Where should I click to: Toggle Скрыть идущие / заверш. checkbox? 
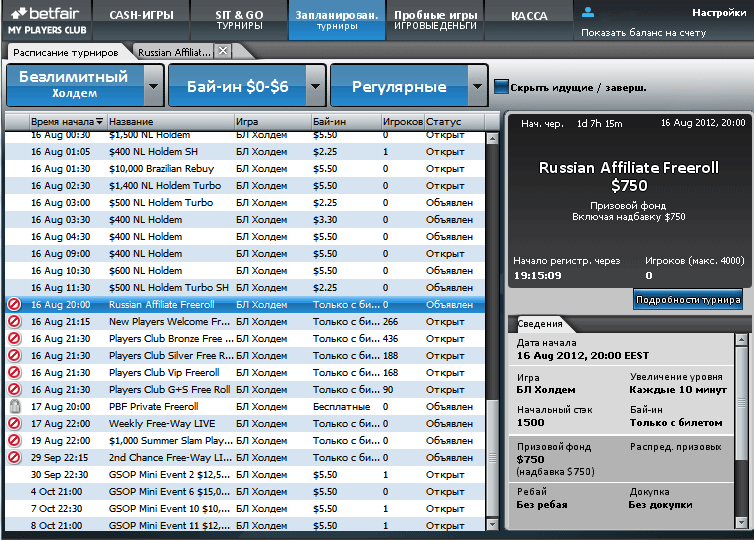pyautogui.click(x=501, y=87)
